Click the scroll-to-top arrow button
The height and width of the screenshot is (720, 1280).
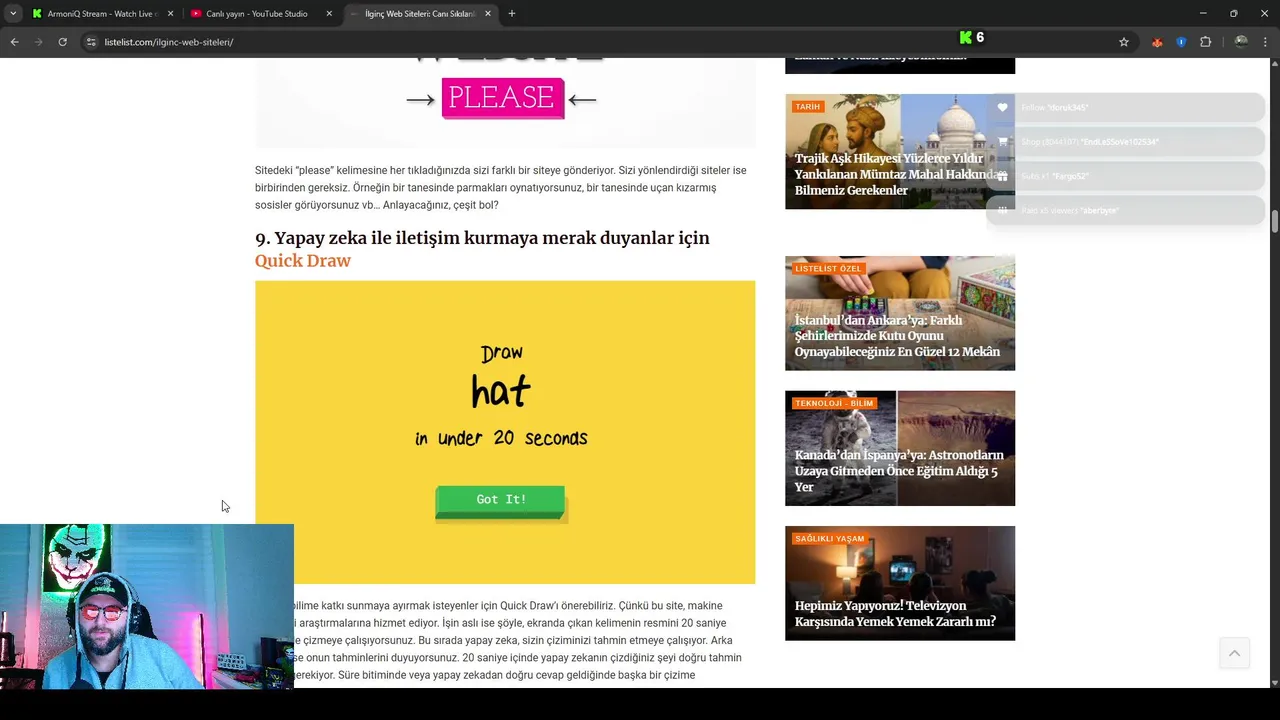(1234, 653)
